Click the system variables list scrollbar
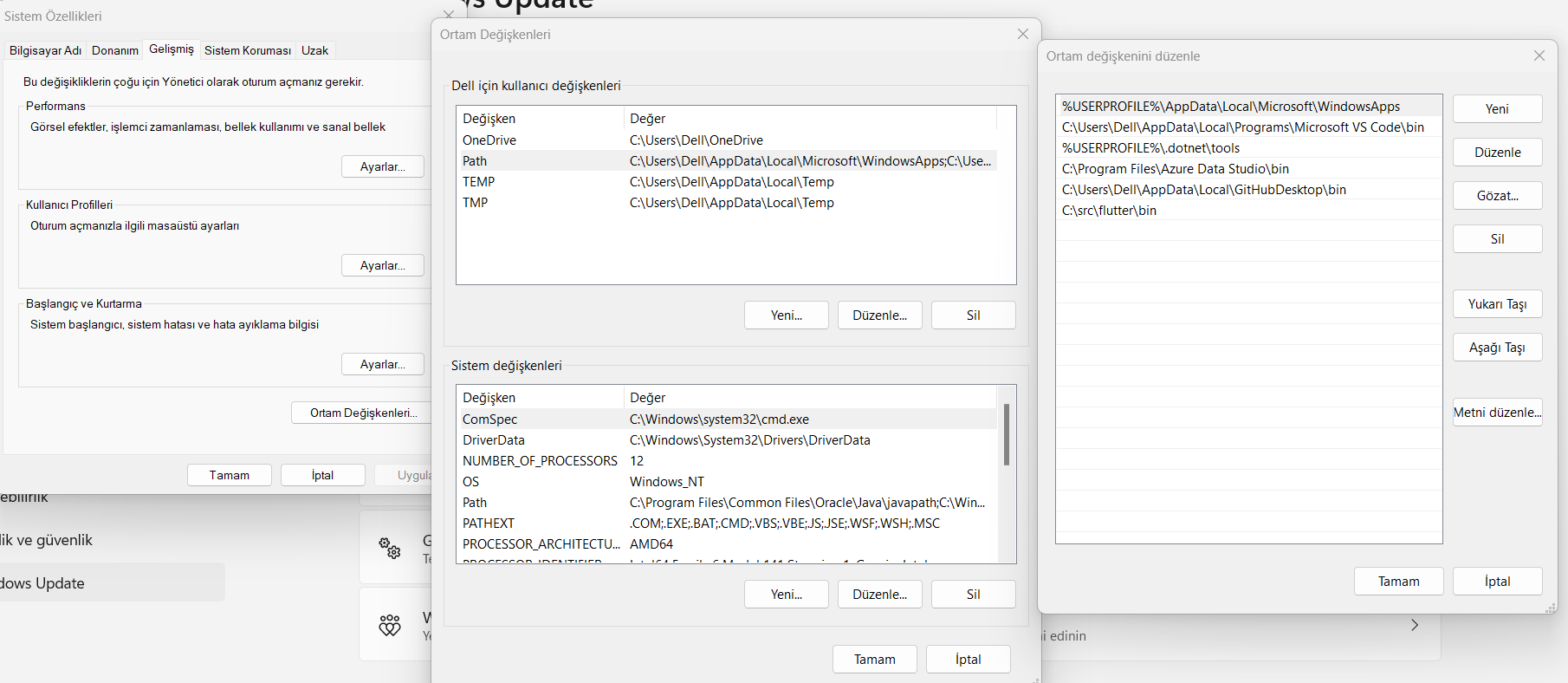Viewport: 1568px width, 683px height. tap(1006, 433)
